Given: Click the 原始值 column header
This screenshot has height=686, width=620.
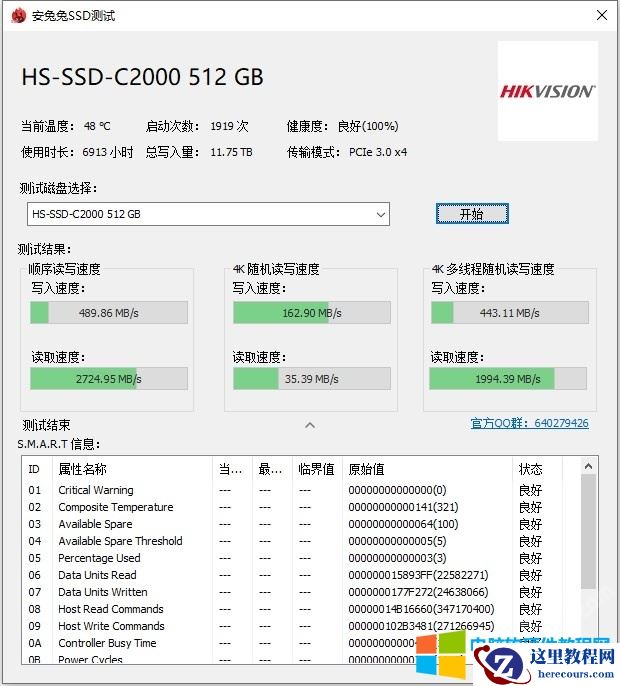Looking at the screenshot, I should 427,469.
